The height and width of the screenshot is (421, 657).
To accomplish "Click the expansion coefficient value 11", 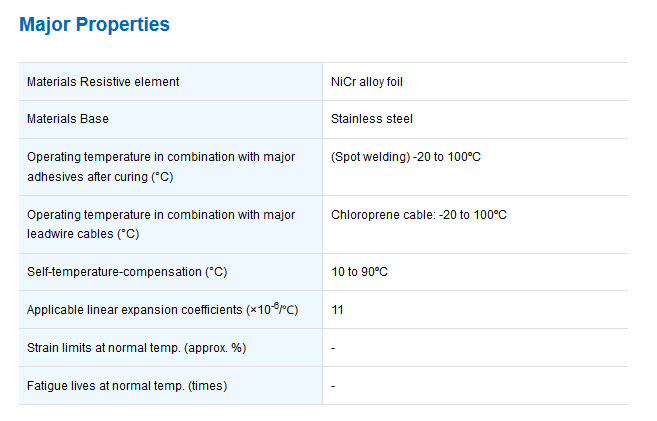I will (337, 310).
